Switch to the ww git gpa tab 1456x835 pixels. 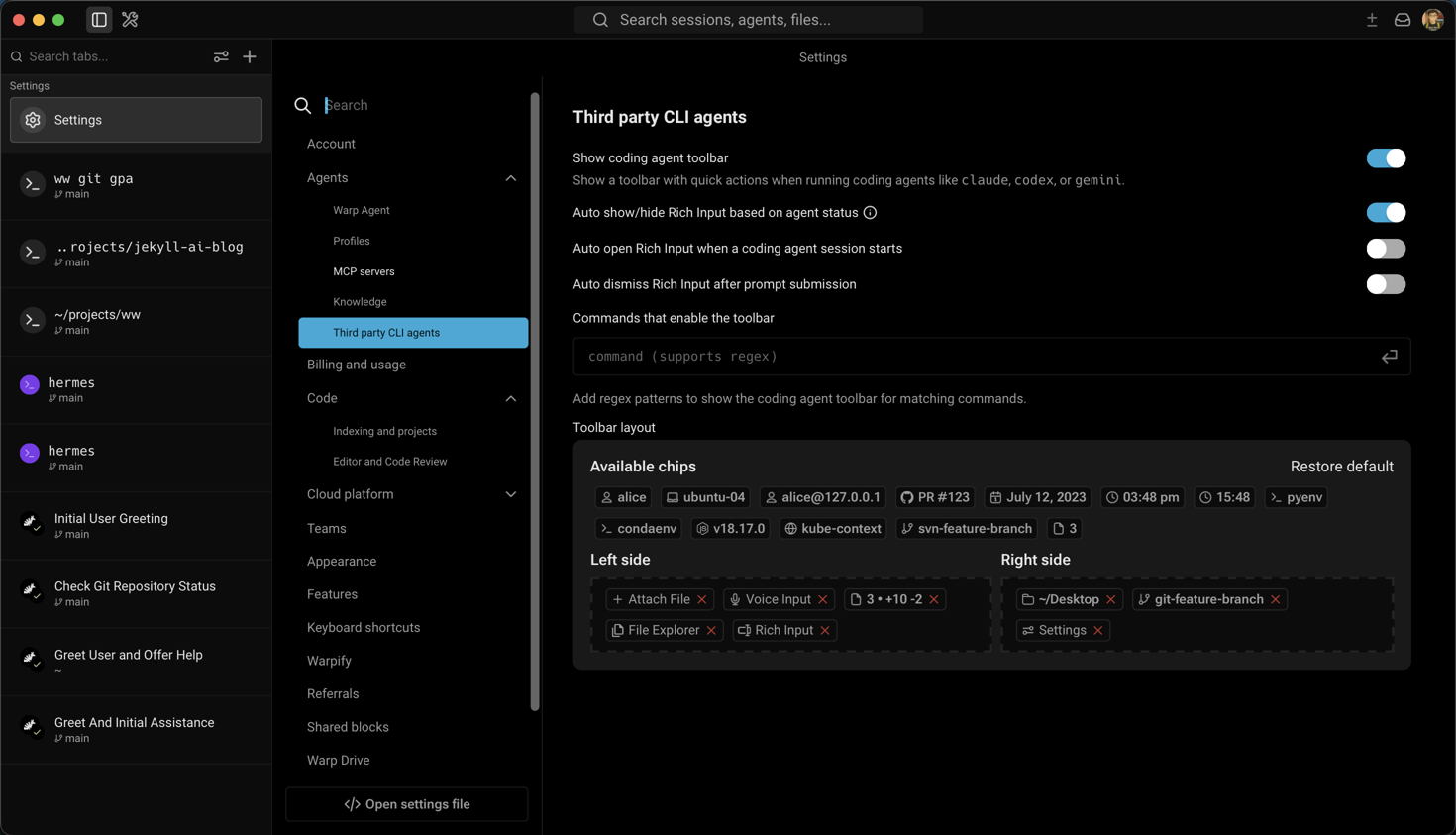click(136, 185)
